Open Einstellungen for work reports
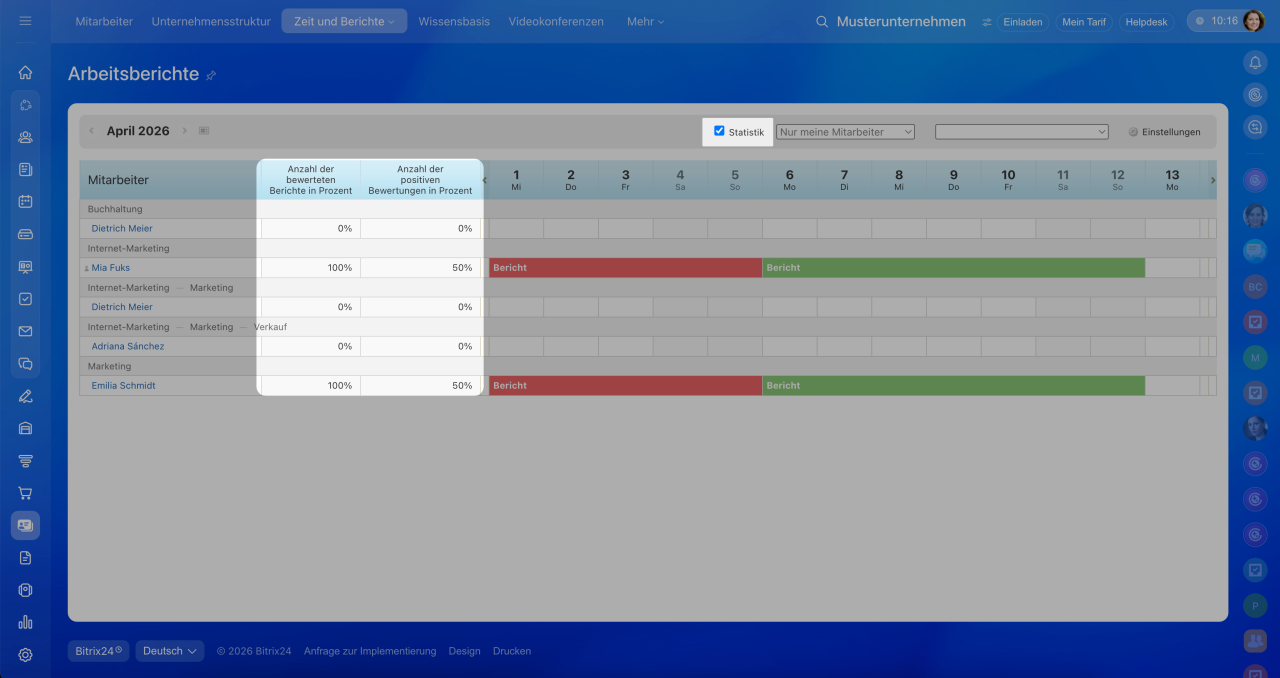The height and width of the screenshot is (678, 1280). [1165, 132]
